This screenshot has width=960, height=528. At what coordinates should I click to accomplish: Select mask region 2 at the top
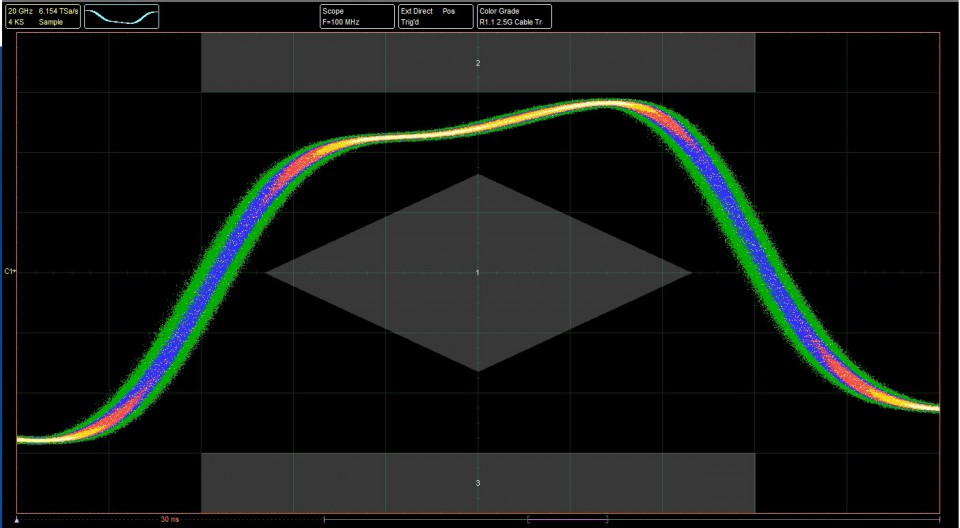coord(478,63)
